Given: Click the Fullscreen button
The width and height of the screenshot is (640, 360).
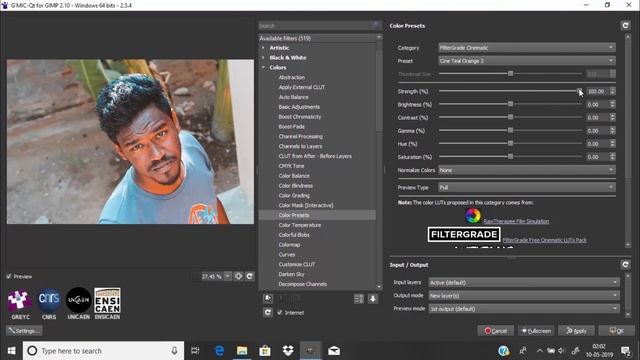Looking at the screenshot, I should [536, 331].
